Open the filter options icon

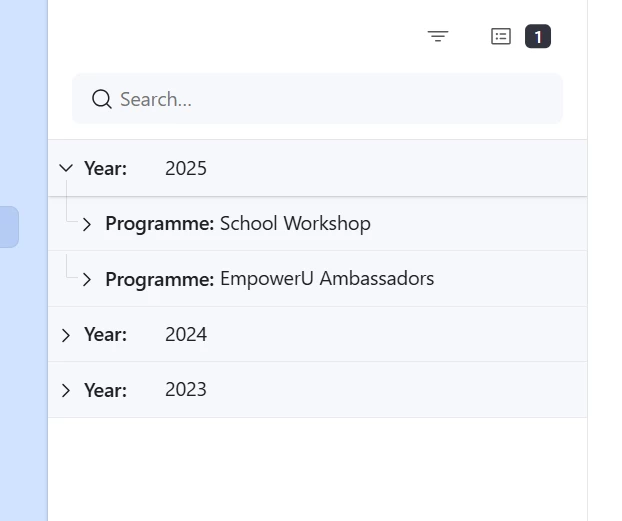(438, 37)
